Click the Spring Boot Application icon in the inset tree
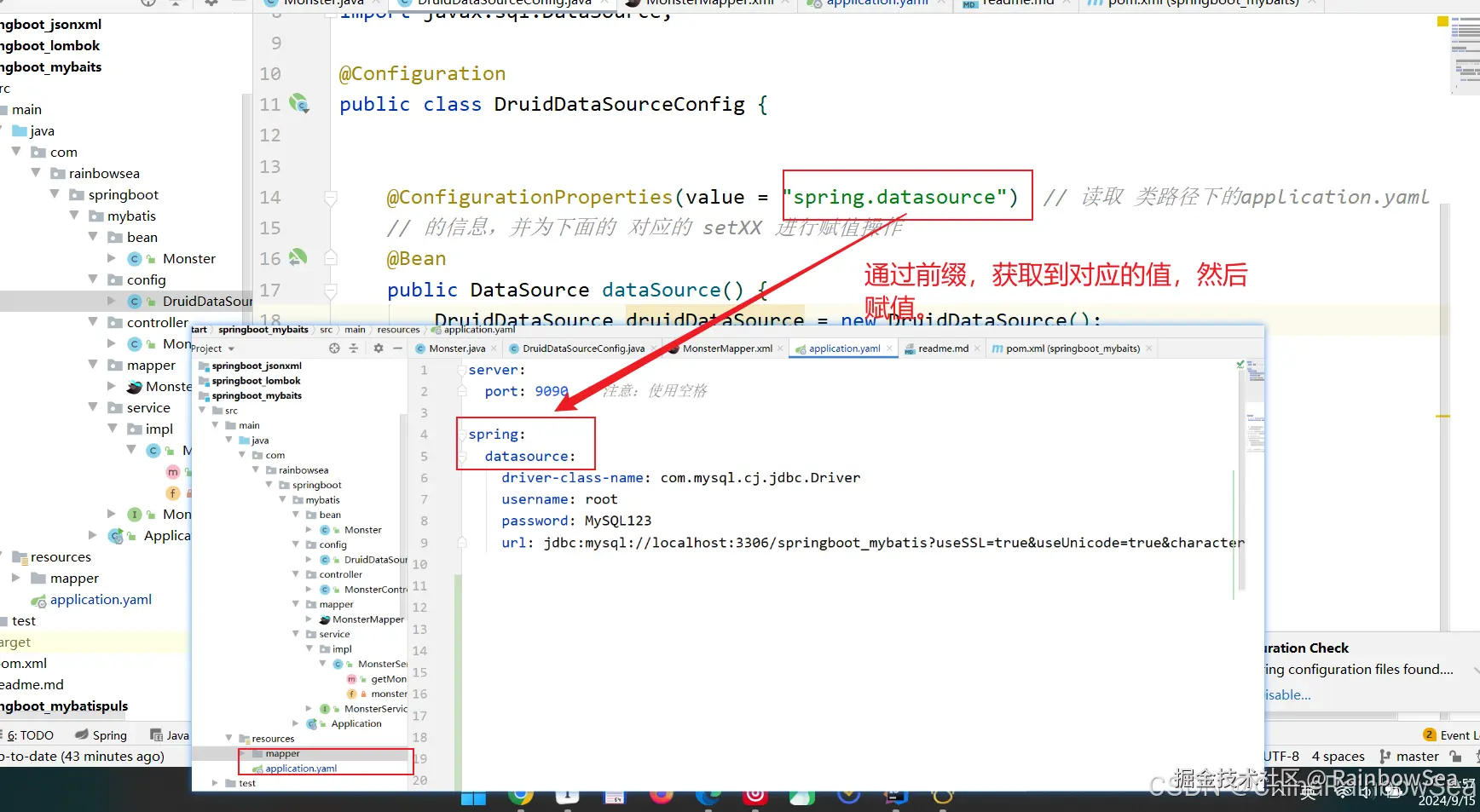The image size is (1480, 812). pyautogui.click(x=311, y=724)
